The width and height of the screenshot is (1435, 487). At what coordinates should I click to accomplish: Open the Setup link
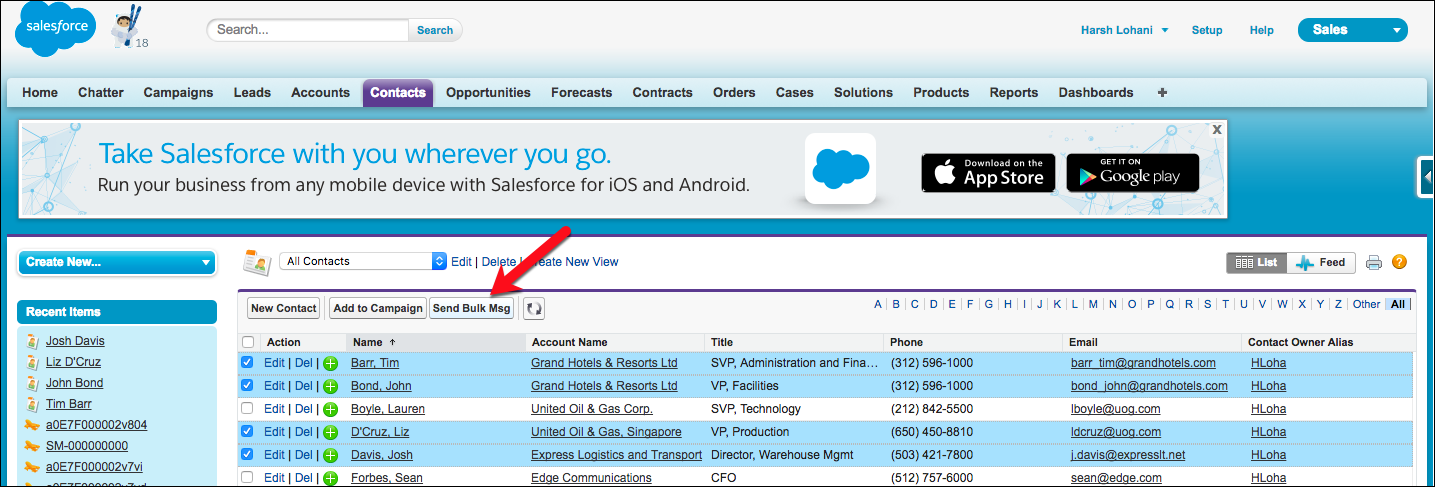point(1207,30)
